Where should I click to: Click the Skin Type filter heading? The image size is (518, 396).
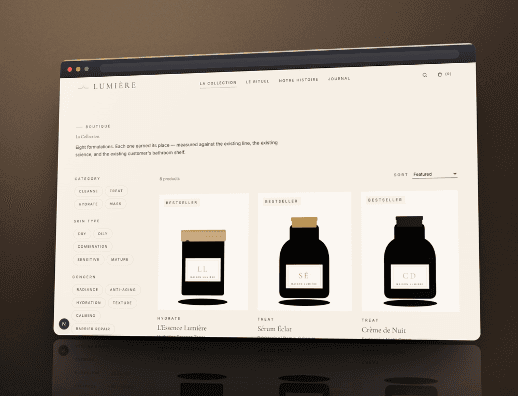pos(87,221)
